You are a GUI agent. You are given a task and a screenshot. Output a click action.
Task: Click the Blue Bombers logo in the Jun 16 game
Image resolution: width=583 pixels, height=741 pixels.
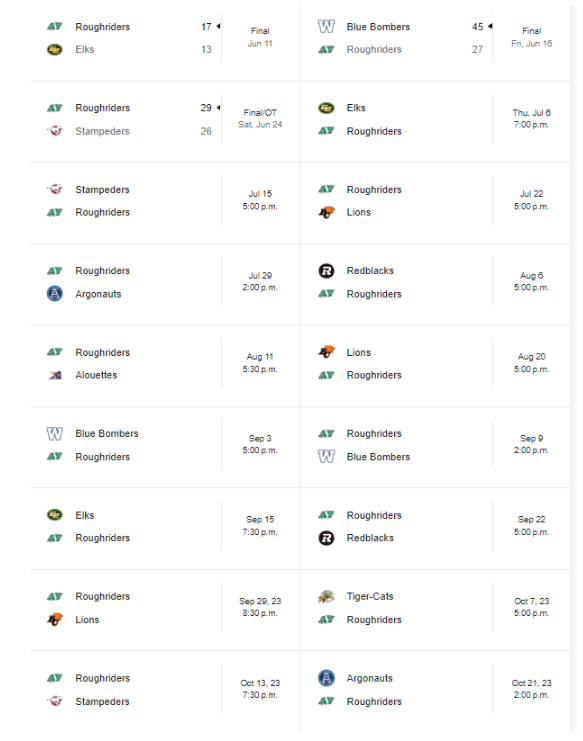(x=326, y=26)
